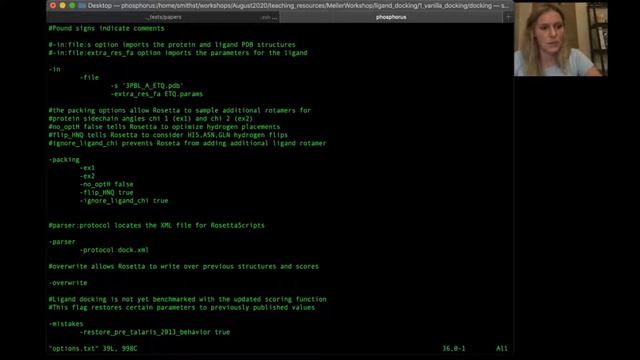Click the '-parser' option line
This screenshot has width=640, height=360.
click(x=62, y=242)
